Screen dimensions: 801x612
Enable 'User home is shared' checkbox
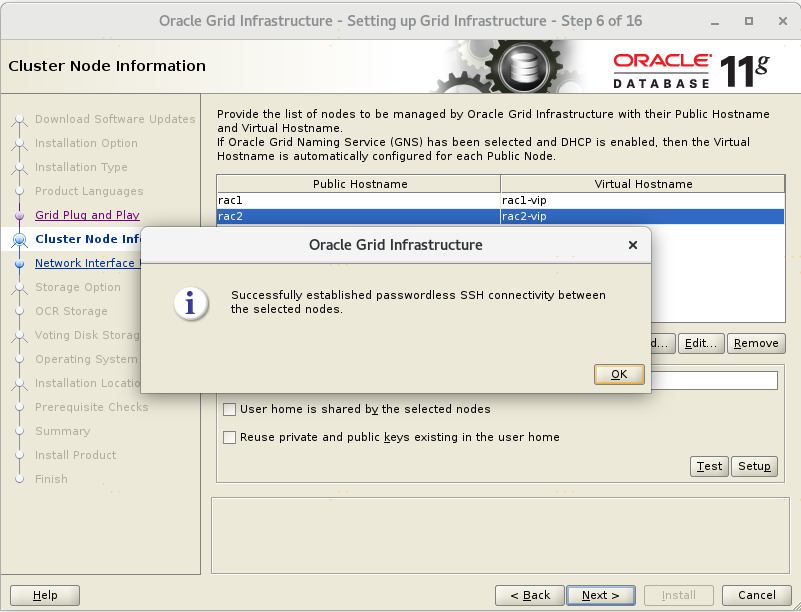coord(230,409)
